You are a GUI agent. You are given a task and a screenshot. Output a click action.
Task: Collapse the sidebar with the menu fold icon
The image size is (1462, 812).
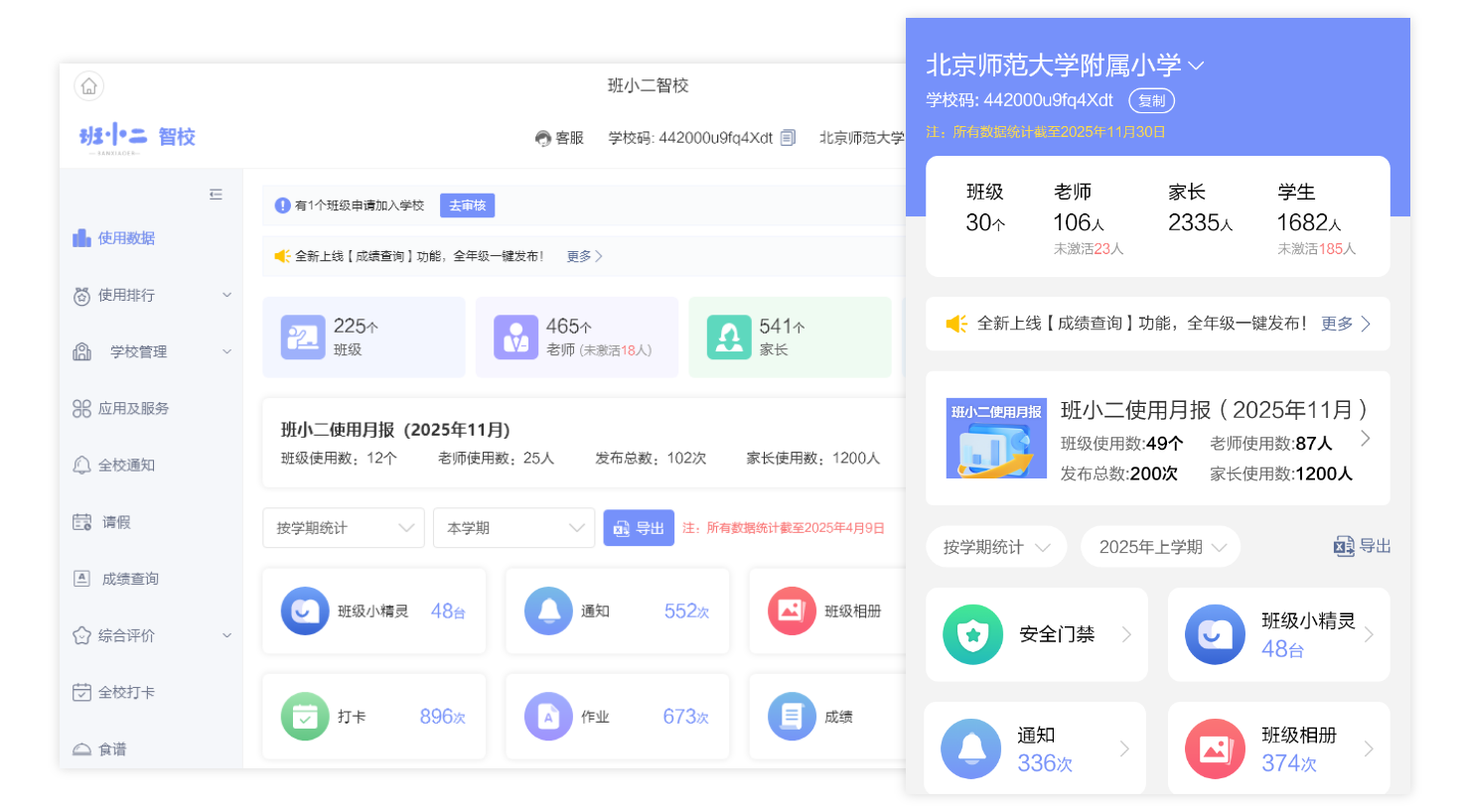[x=216, y=195]
